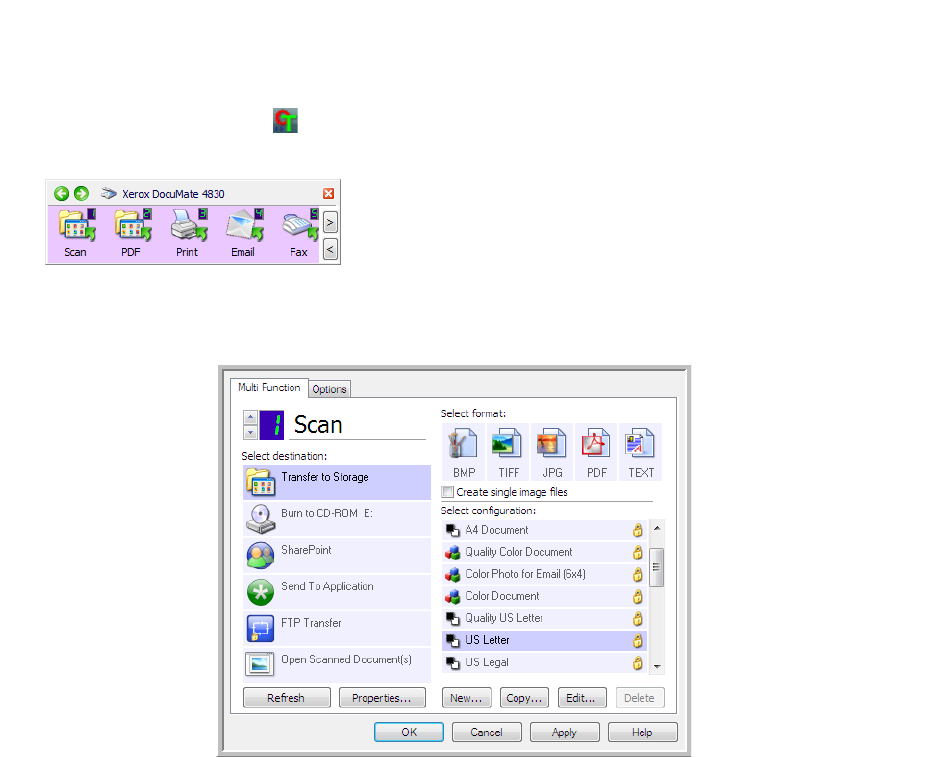Select Open Scanned Document(s) destination
This screenshot has width=936, height=757.
(x=337, y=664)
